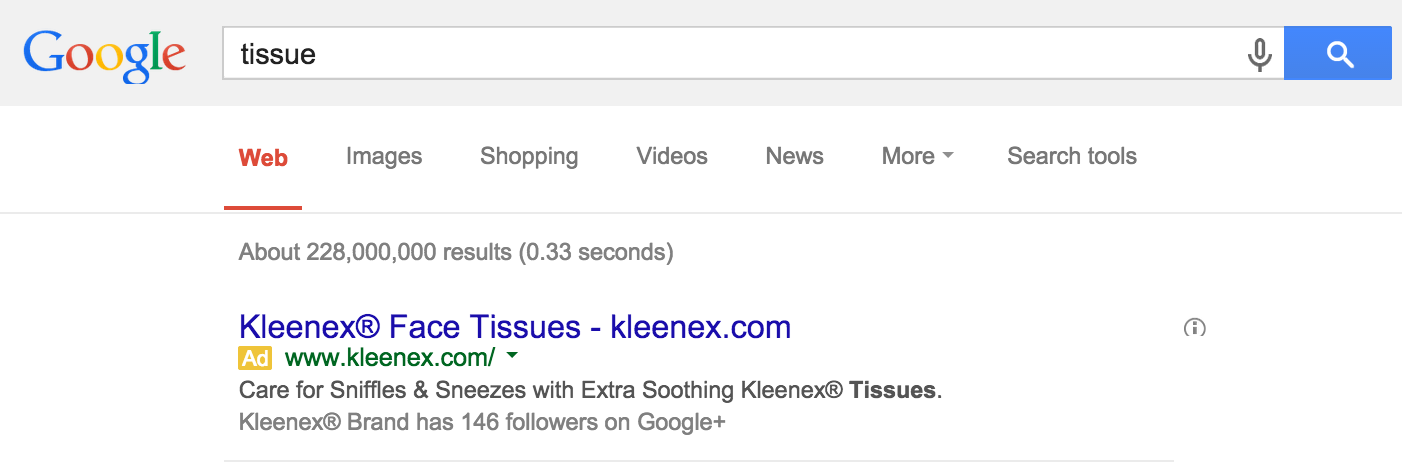Click the Google+ followers line
The height and width of the screenshot is (476, 1402).
point(482,422)
